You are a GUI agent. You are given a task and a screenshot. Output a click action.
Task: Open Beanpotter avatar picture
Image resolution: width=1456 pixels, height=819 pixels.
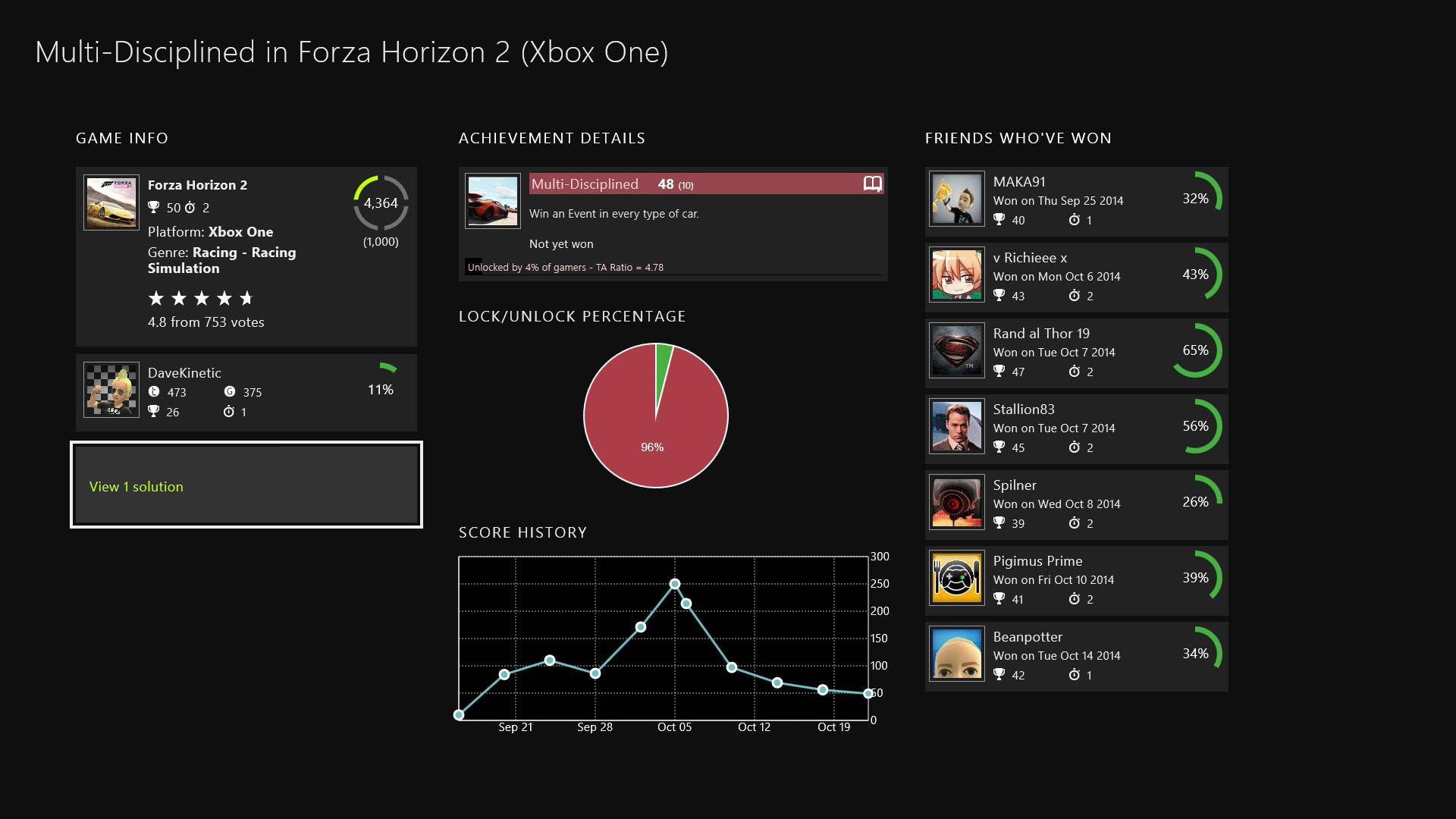pyautogui.click(x=957, y=654)
